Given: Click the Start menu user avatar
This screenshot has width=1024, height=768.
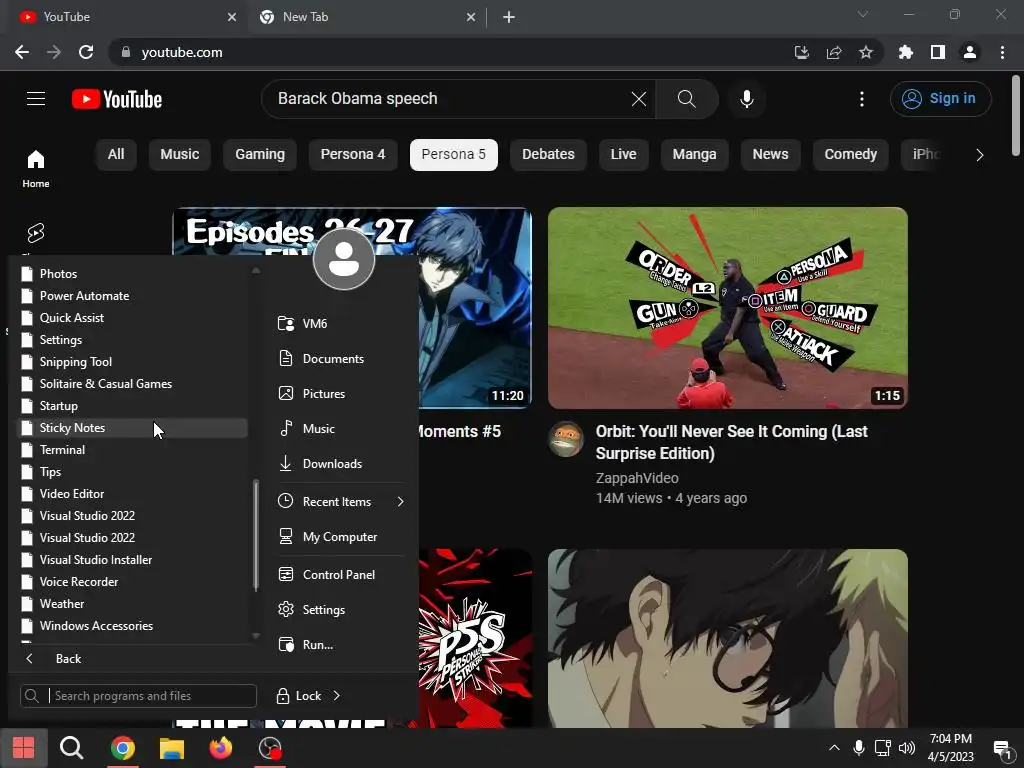Looking at the screenshot, I should click(344, 259).
